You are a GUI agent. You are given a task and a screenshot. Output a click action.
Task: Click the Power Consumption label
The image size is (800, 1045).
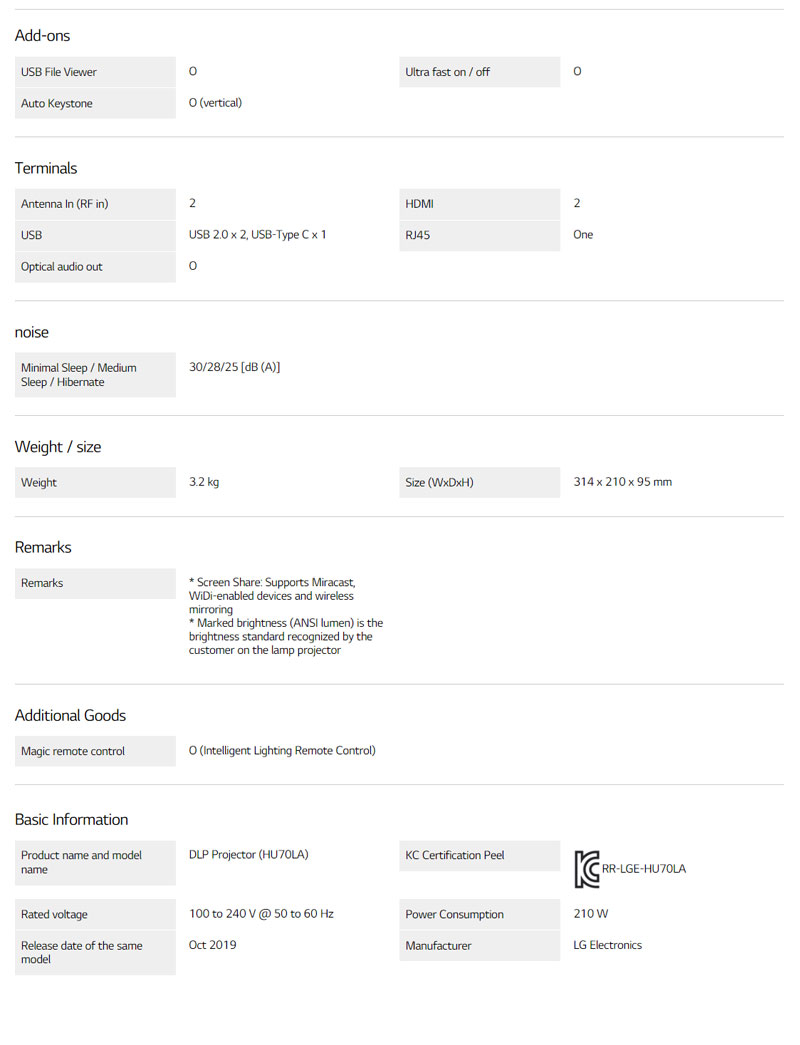454,915
